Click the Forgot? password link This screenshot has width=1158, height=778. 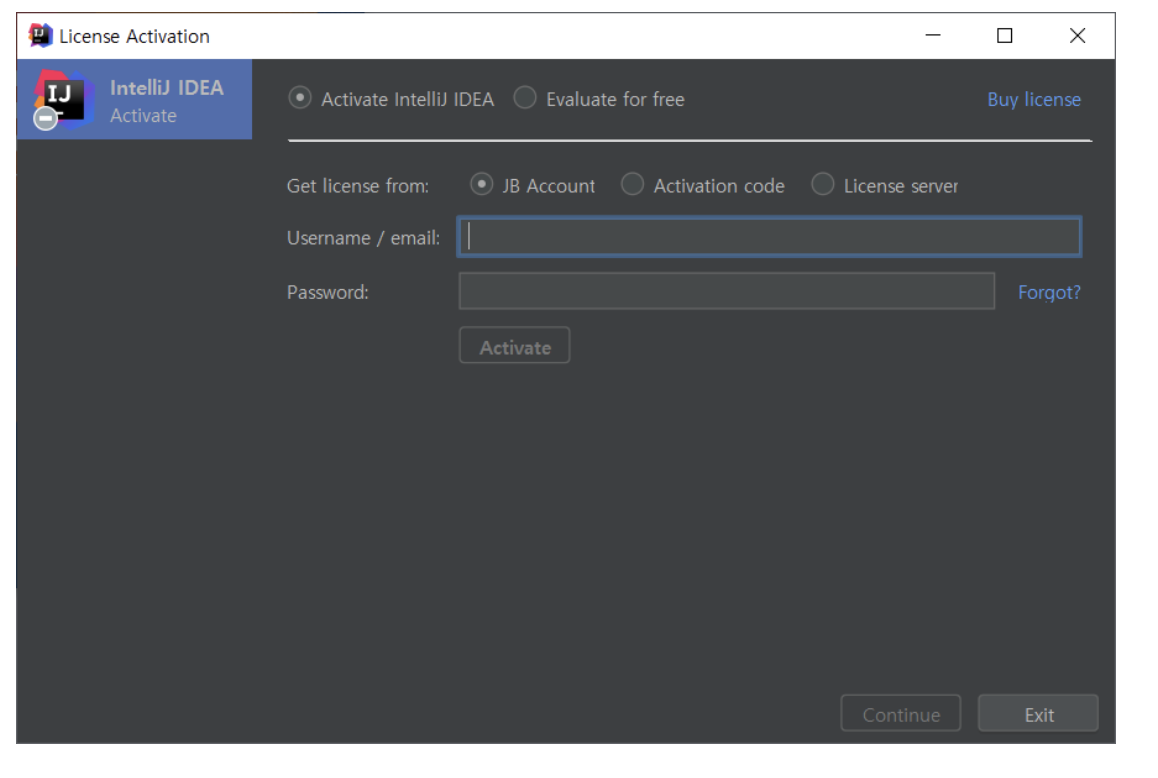tap(1049, 292)
